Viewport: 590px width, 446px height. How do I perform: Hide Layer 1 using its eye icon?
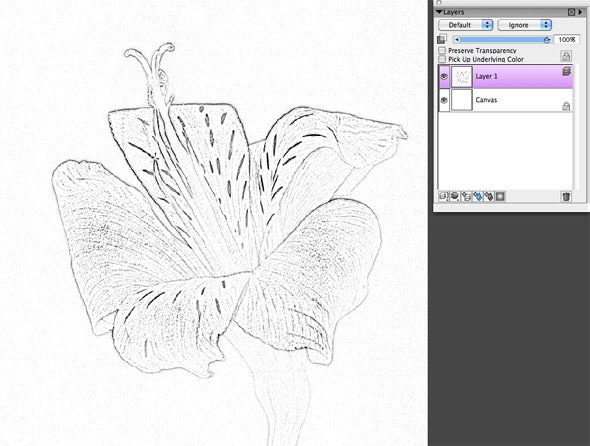tap(444, 76)
